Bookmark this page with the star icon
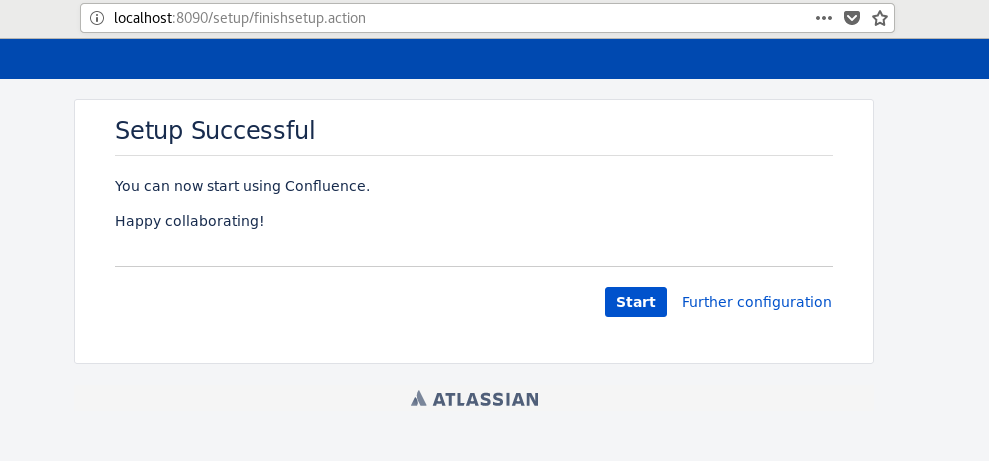 point(880,18)
